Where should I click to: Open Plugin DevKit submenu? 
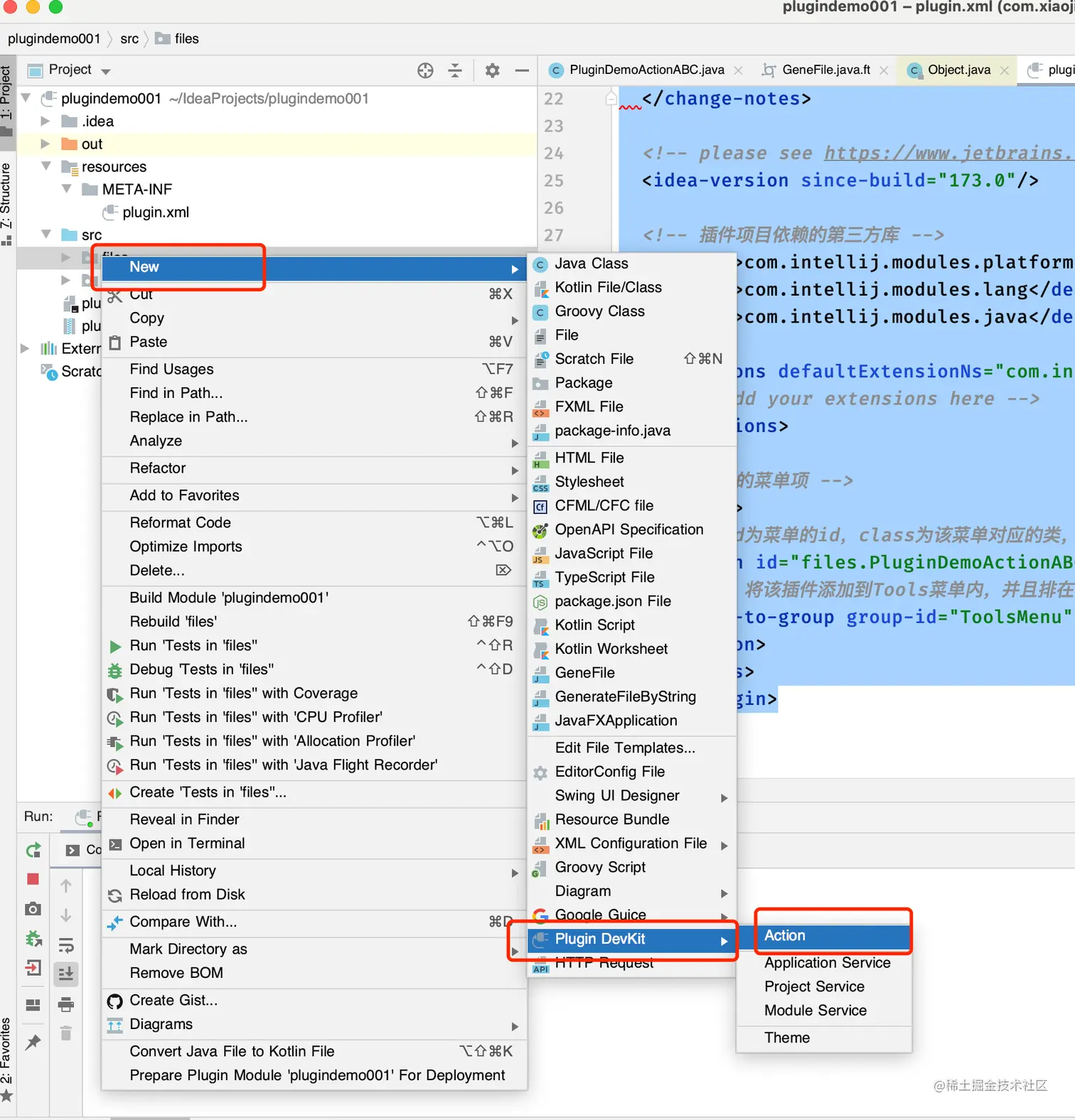tap(631, 939)
